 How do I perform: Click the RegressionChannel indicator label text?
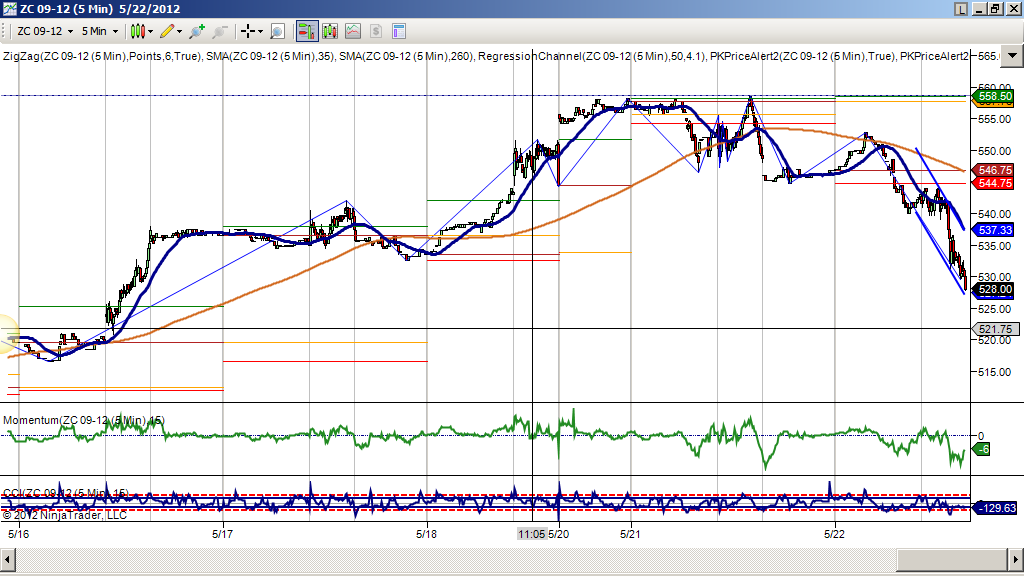click(x=592, y=56)
